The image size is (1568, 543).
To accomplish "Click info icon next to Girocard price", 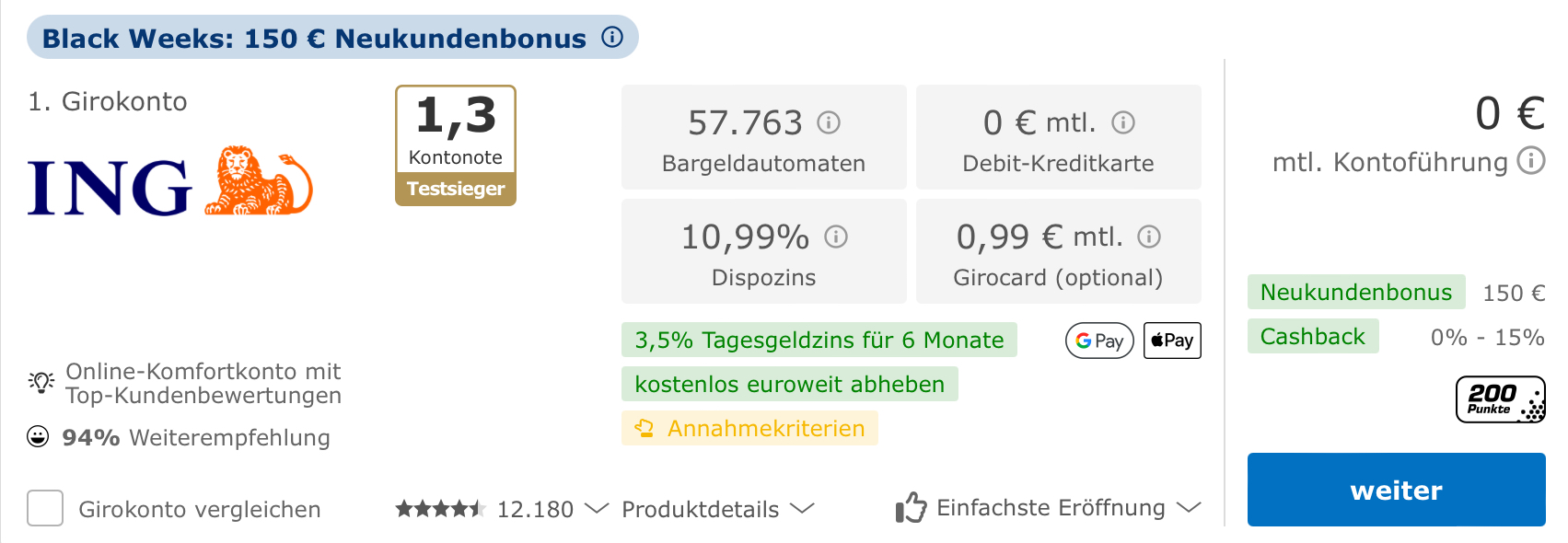I will click(x=1148, y=237).
